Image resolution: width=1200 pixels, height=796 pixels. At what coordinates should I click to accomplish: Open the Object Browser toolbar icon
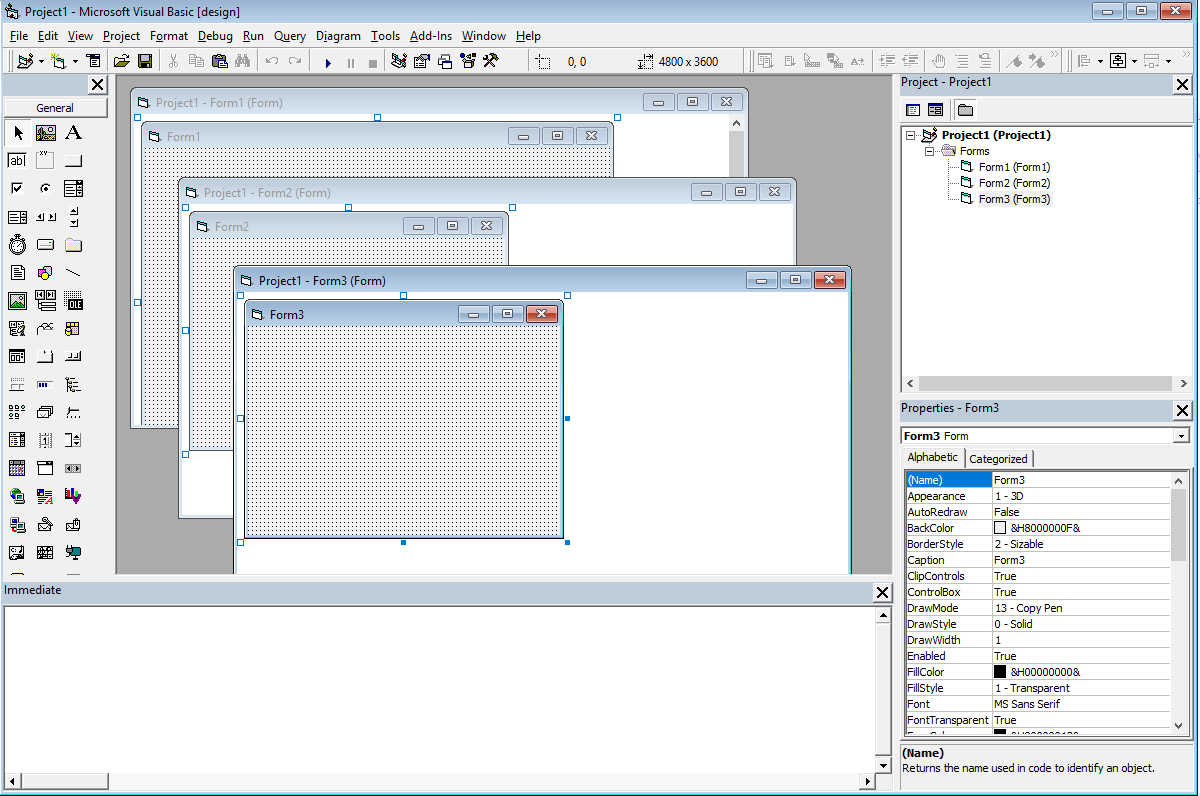tap(467, 62)
